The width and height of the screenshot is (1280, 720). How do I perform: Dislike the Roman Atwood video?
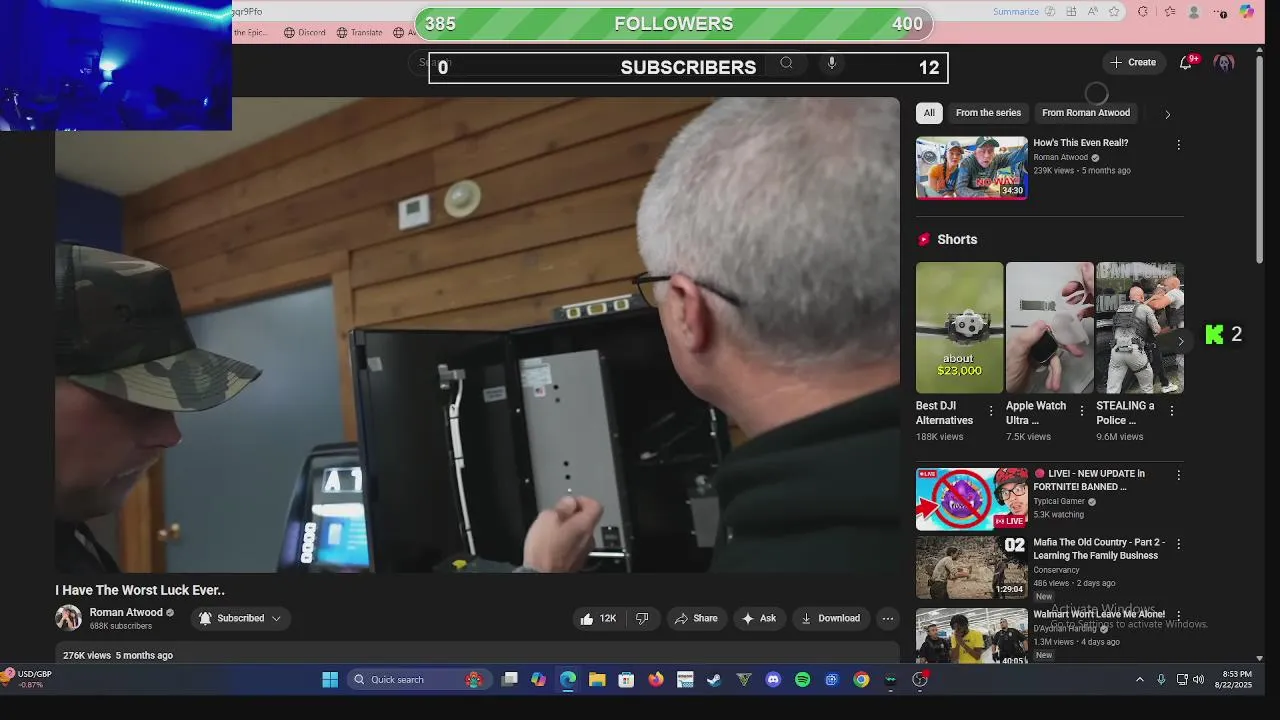642,619
